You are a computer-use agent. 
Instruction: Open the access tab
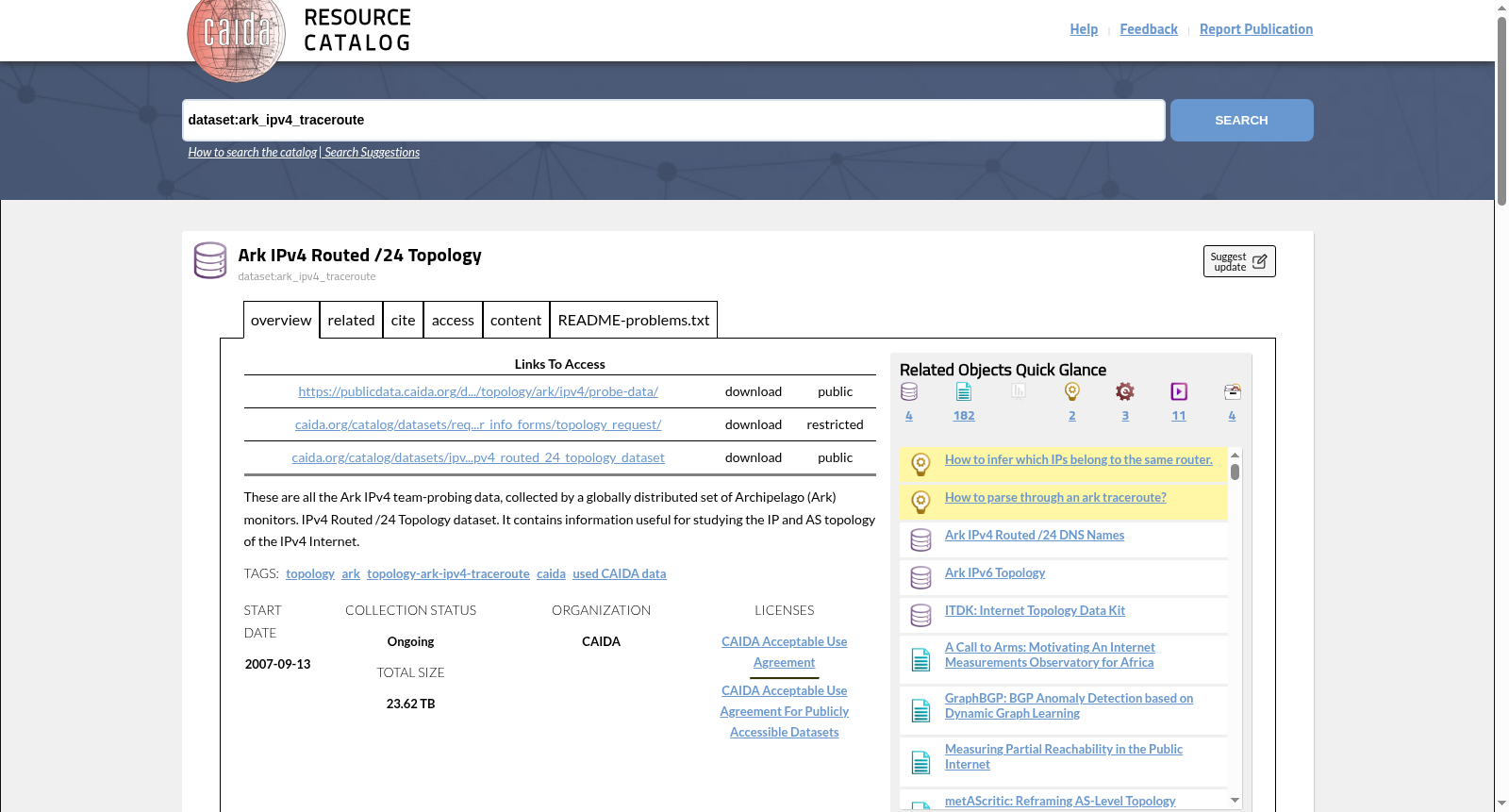(453, 320)
